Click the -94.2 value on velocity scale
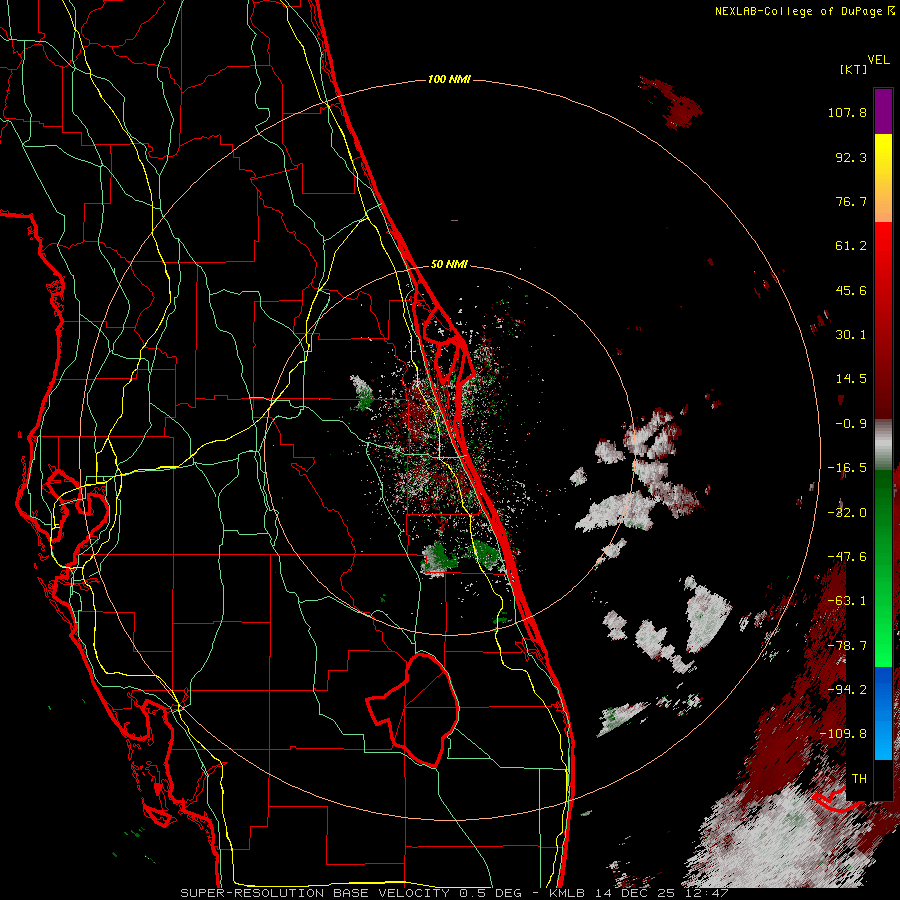Viewport: 900px width, 900px height. pos(847,690)
